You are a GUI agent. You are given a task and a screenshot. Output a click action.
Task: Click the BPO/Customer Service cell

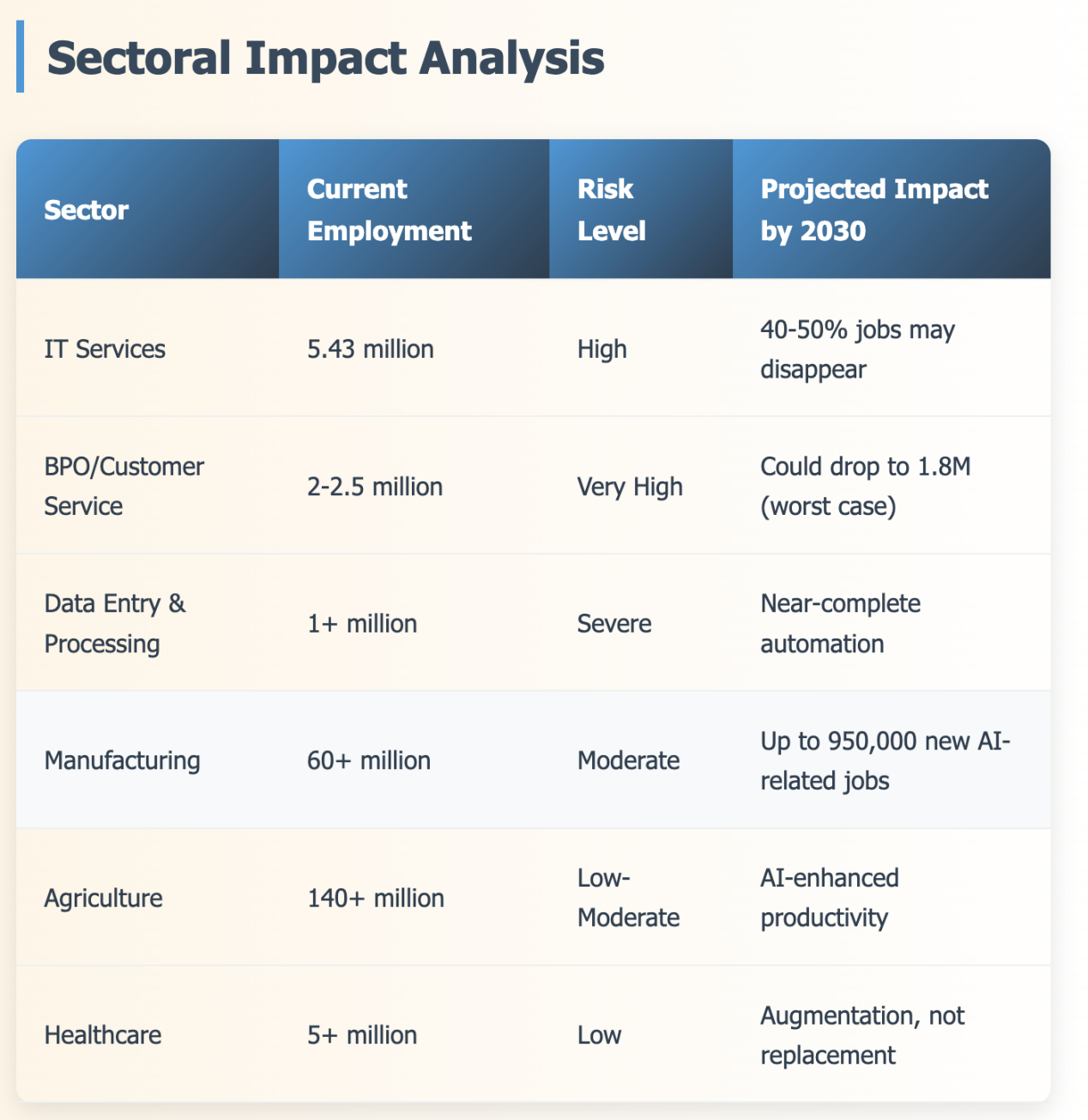[124, 487]
